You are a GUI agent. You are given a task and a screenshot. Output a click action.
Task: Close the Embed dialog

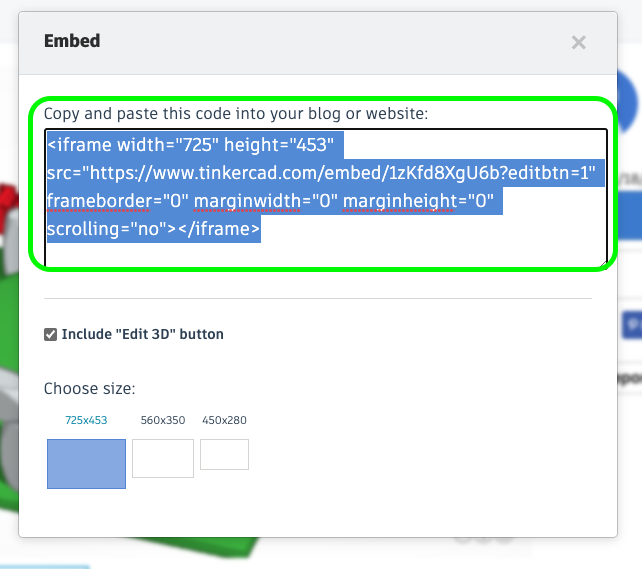[579, 42]
